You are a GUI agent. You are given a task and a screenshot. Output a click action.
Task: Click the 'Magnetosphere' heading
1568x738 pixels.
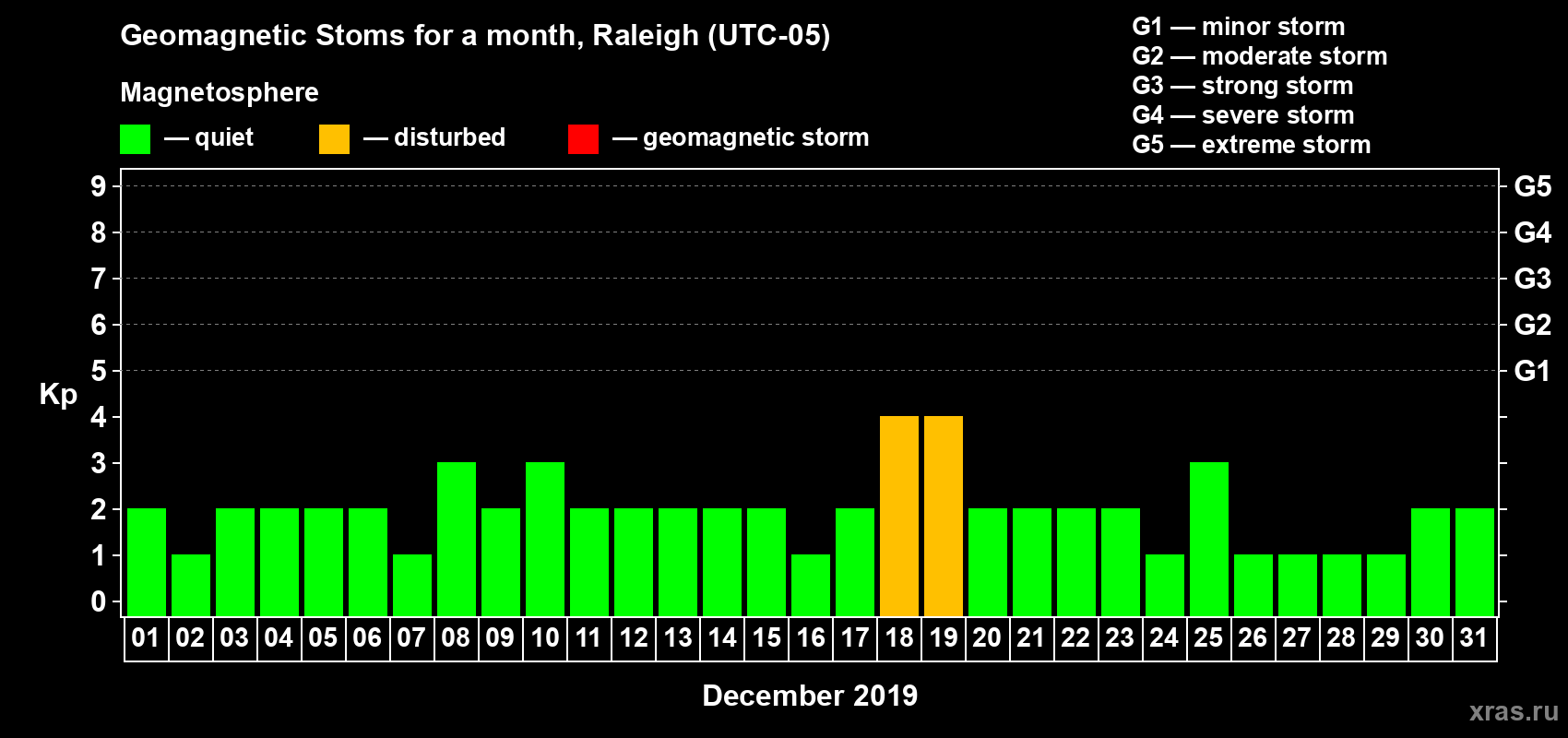click(220, 92)
